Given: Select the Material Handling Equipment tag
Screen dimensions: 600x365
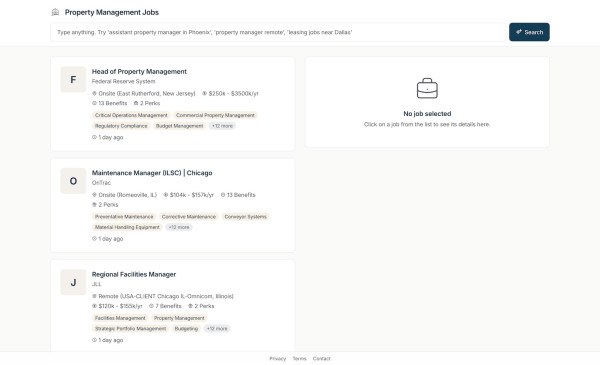Looking at the screenshot, I should (x=127, y=227).
